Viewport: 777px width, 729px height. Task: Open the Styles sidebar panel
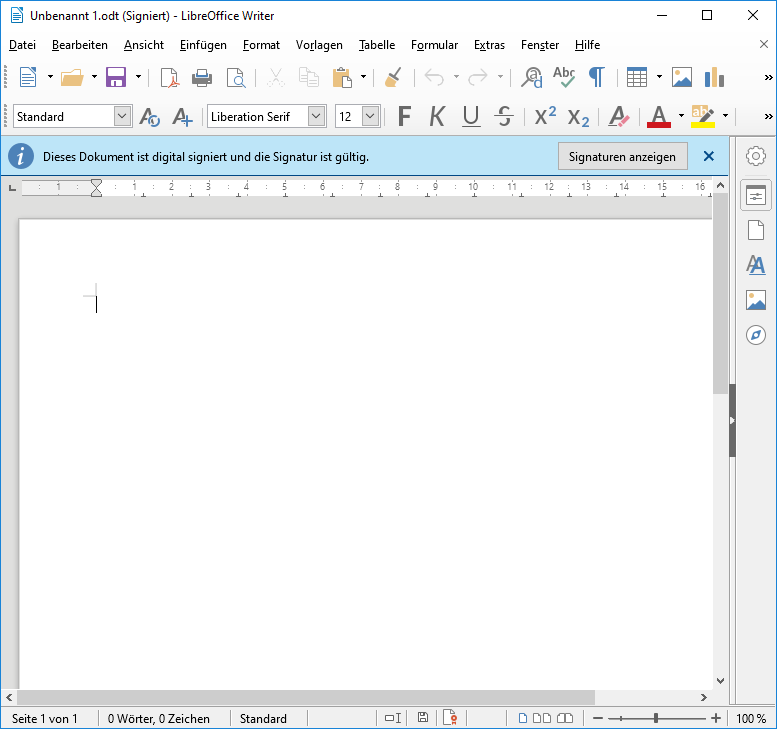(756, 265)
